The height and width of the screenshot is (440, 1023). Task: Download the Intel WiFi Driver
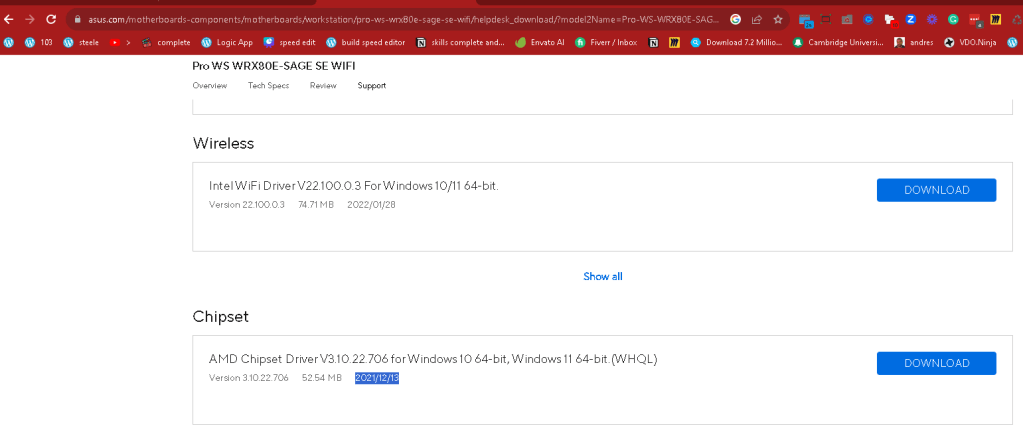click(x=936, y=190)
